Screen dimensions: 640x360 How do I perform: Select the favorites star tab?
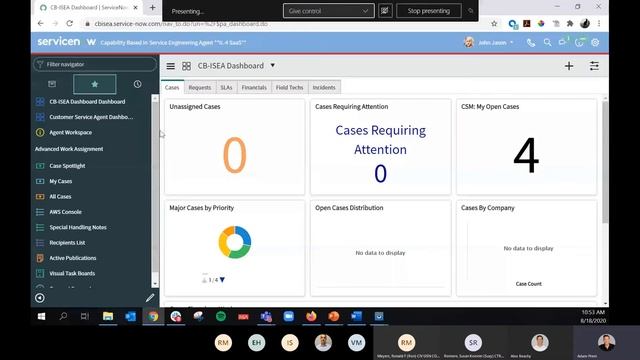(x=95, y=84)
